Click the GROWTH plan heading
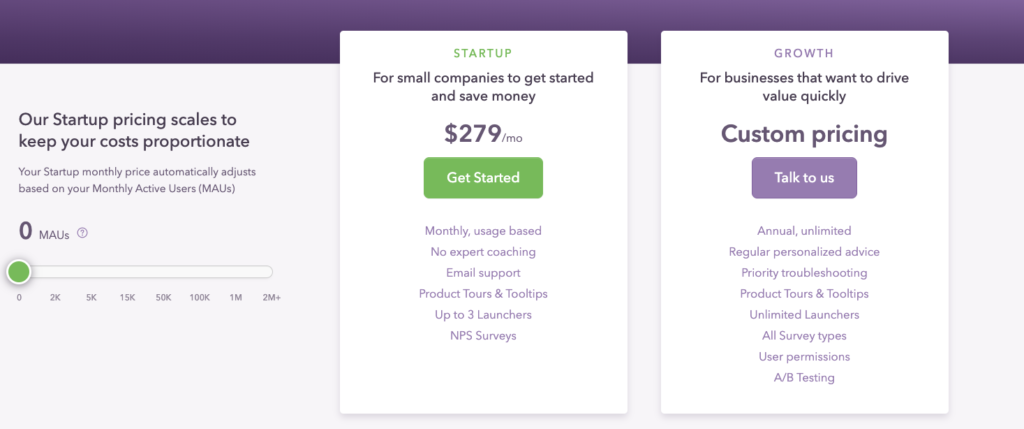Viewport: 1024px width, 429px height. [x=804, y=54]
